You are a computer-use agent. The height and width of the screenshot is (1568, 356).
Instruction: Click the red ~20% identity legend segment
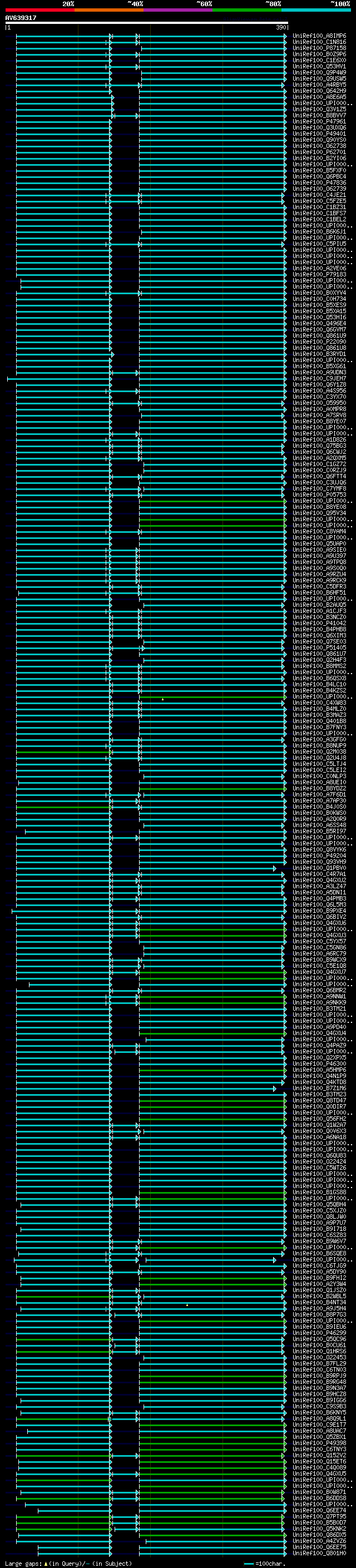pyautogui.click(x=39, y=10)
